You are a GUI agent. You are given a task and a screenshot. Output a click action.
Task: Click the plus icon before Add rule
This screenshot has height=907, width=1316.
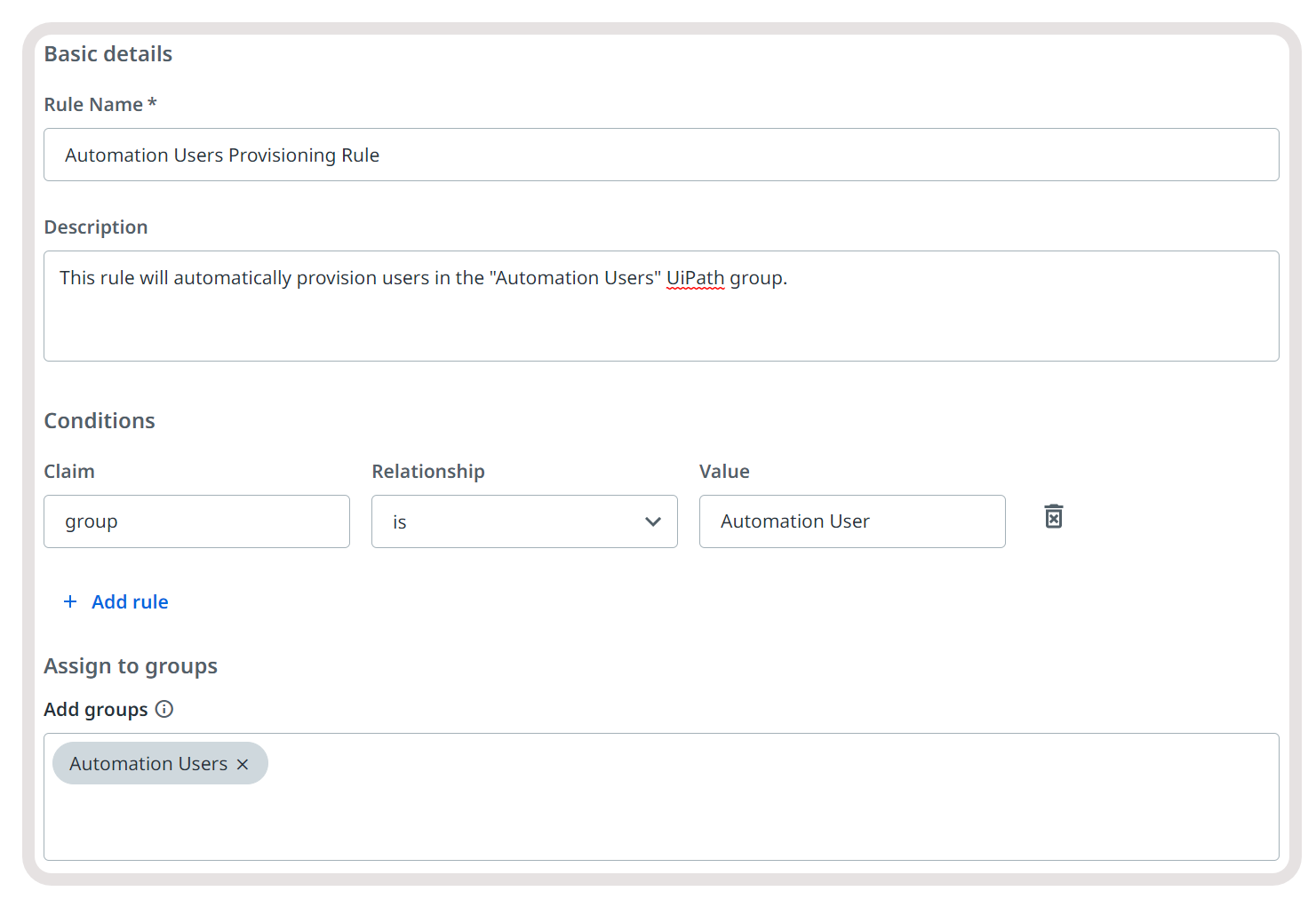70,601
